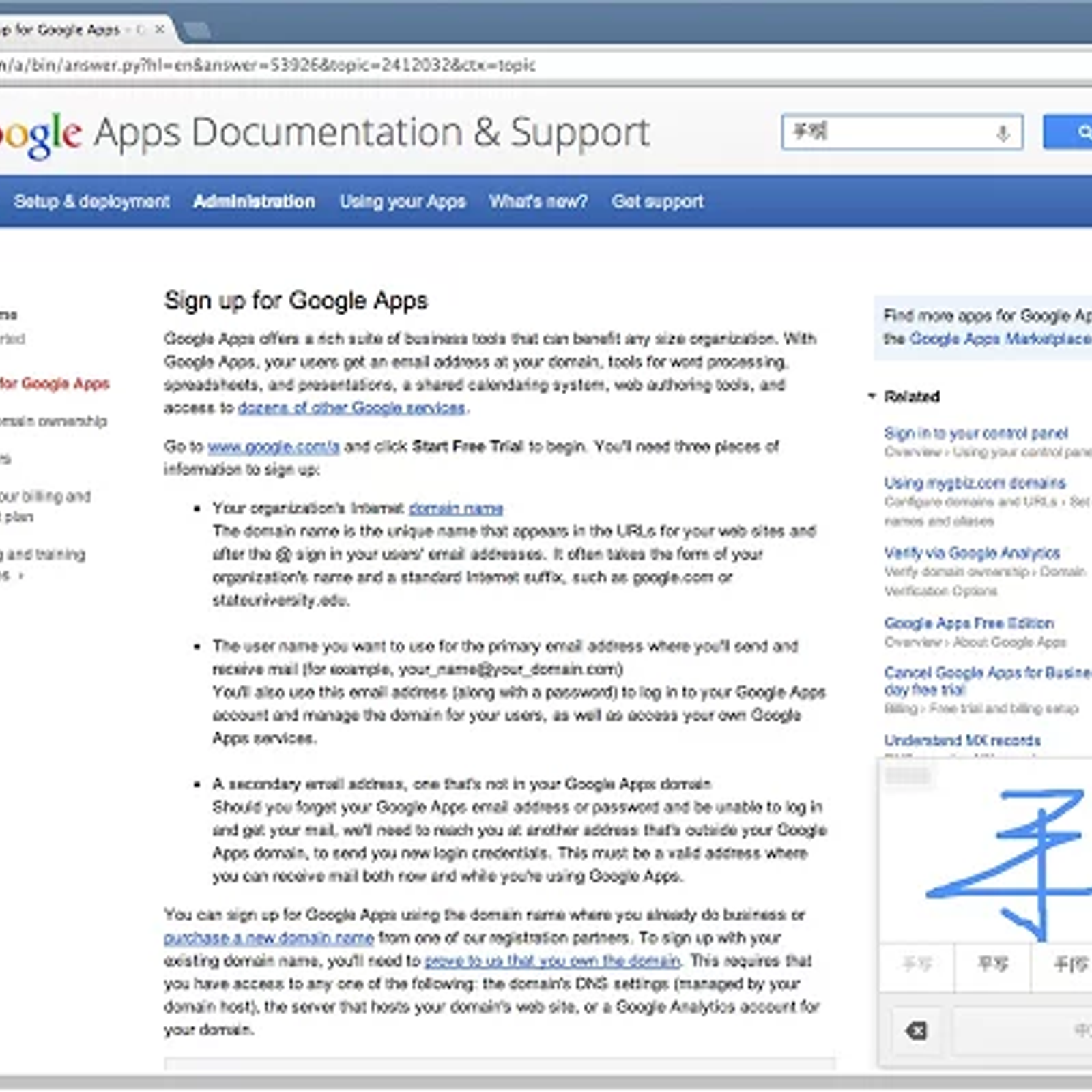The width and height of the screenshot is (1092, 1092).
Task: Click the Sign up for Google Apps heading
Action: click(296, 301)
